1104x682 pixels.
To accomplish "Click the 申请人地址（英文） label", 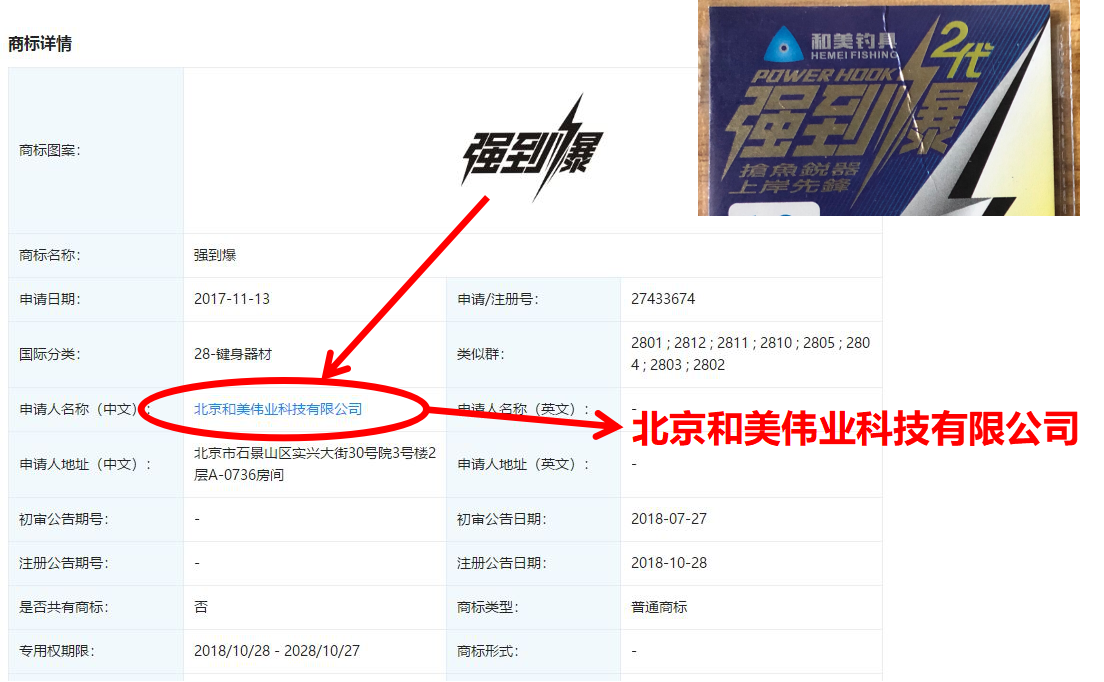I will [x=523, y=464].
